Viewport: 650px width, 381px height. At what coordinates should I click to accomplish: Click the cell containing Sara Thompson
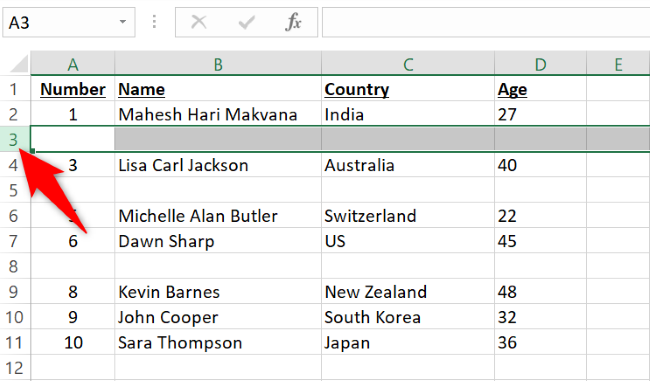point(218,342)
